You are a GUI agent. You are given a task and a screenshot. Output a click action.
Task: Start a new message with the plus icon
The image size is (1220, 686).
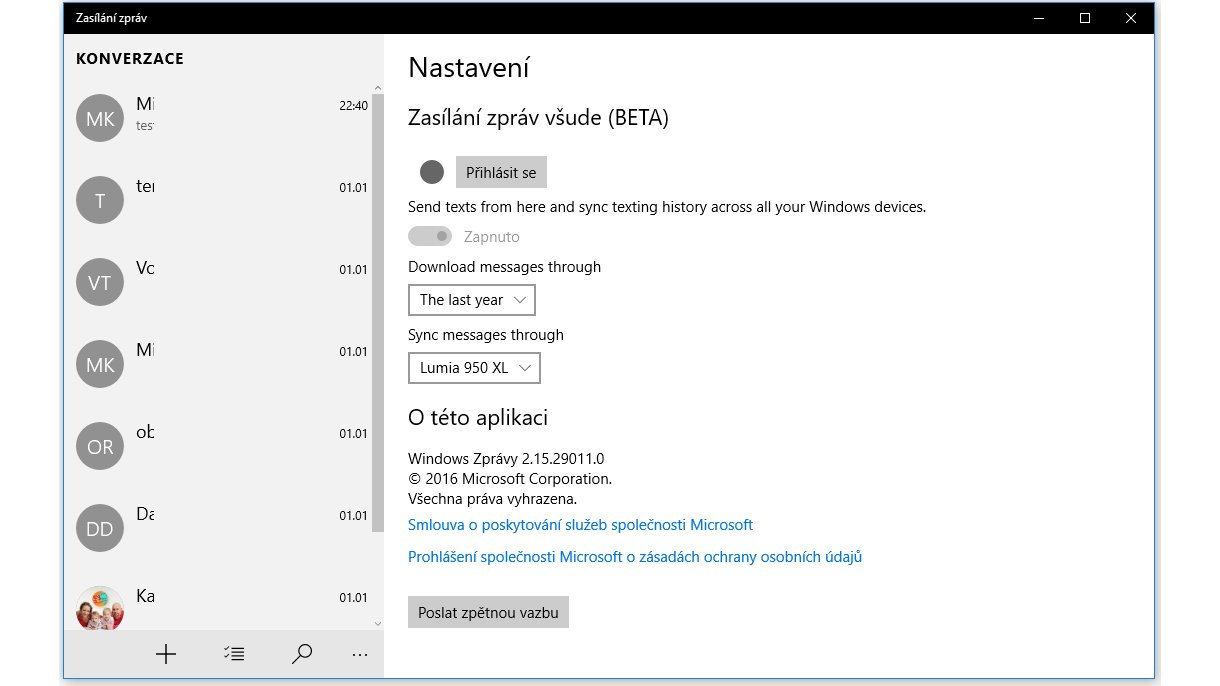click(166, 654)
